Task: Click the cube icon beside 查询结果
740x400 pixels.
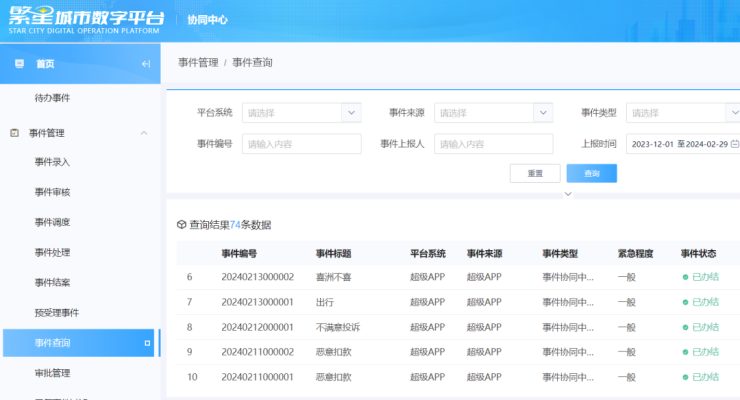Action: tap(181, 225)
